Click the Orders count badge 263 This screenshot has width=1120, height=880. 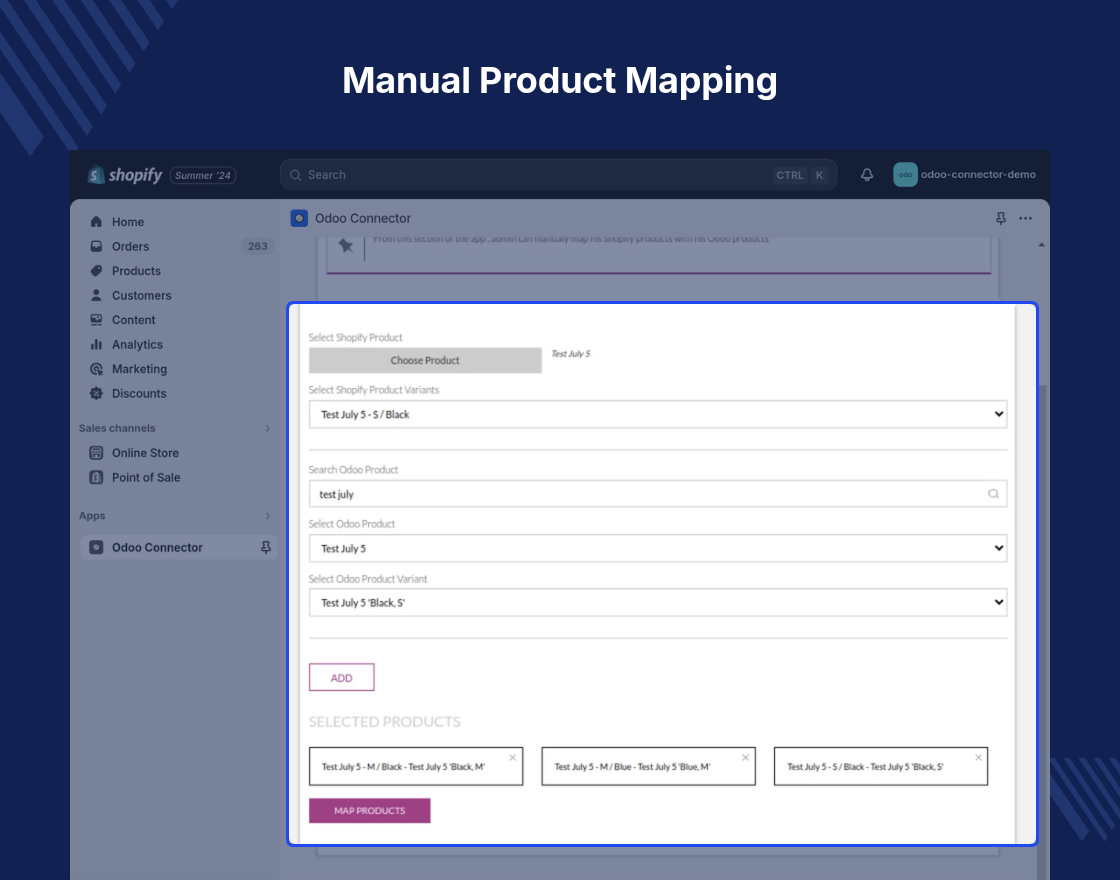(x=257, y=246)
